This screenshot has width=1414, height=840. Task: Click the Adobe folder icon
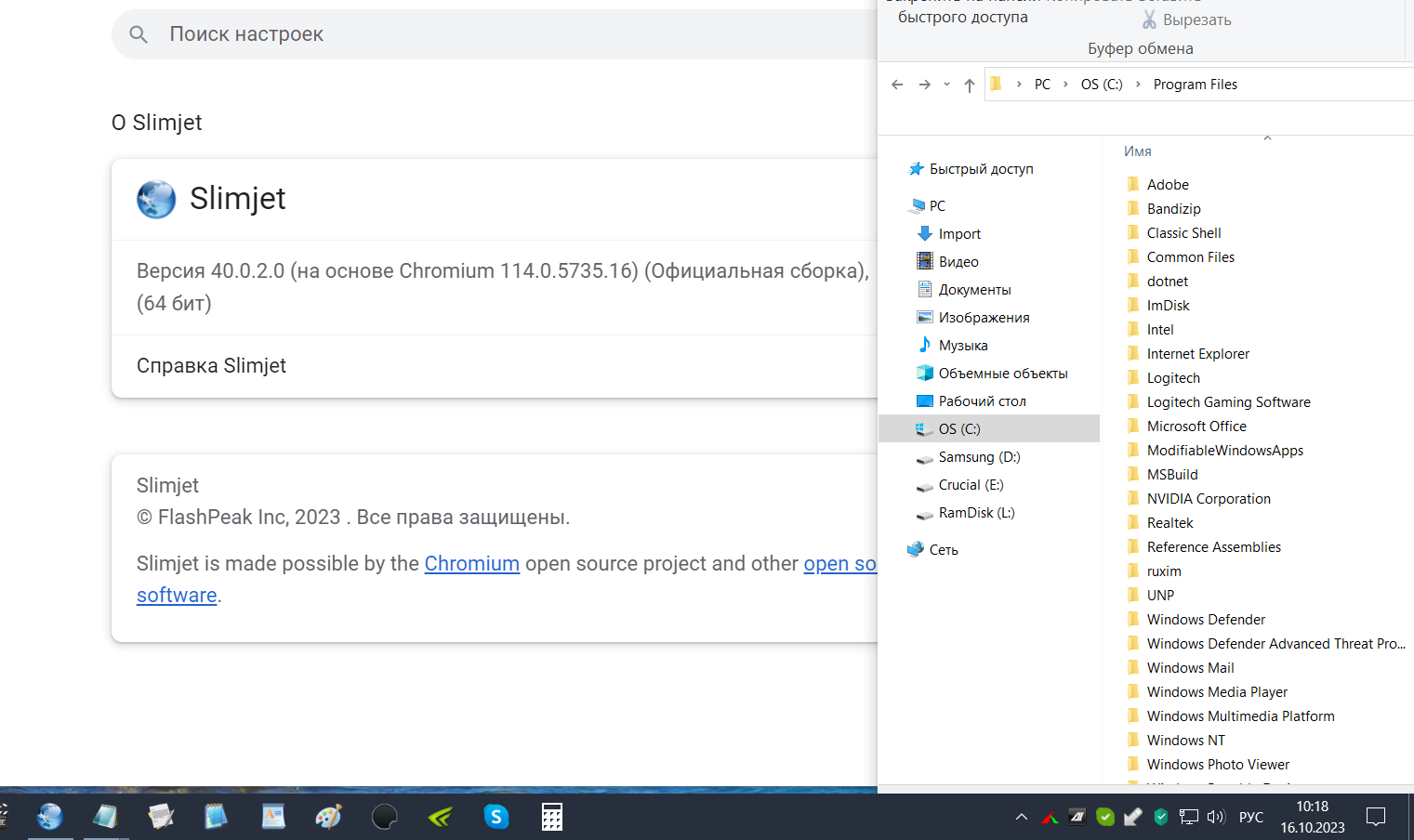(1133, 184)
